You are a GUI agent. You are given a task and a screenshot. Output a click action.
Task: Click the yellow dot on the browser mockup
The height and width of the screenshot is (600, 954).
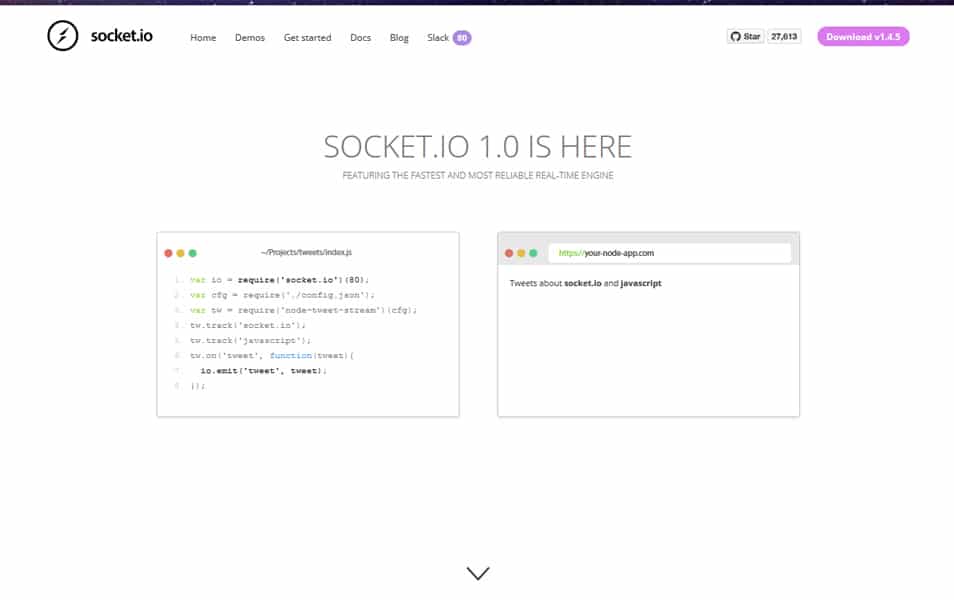point(522,253)
